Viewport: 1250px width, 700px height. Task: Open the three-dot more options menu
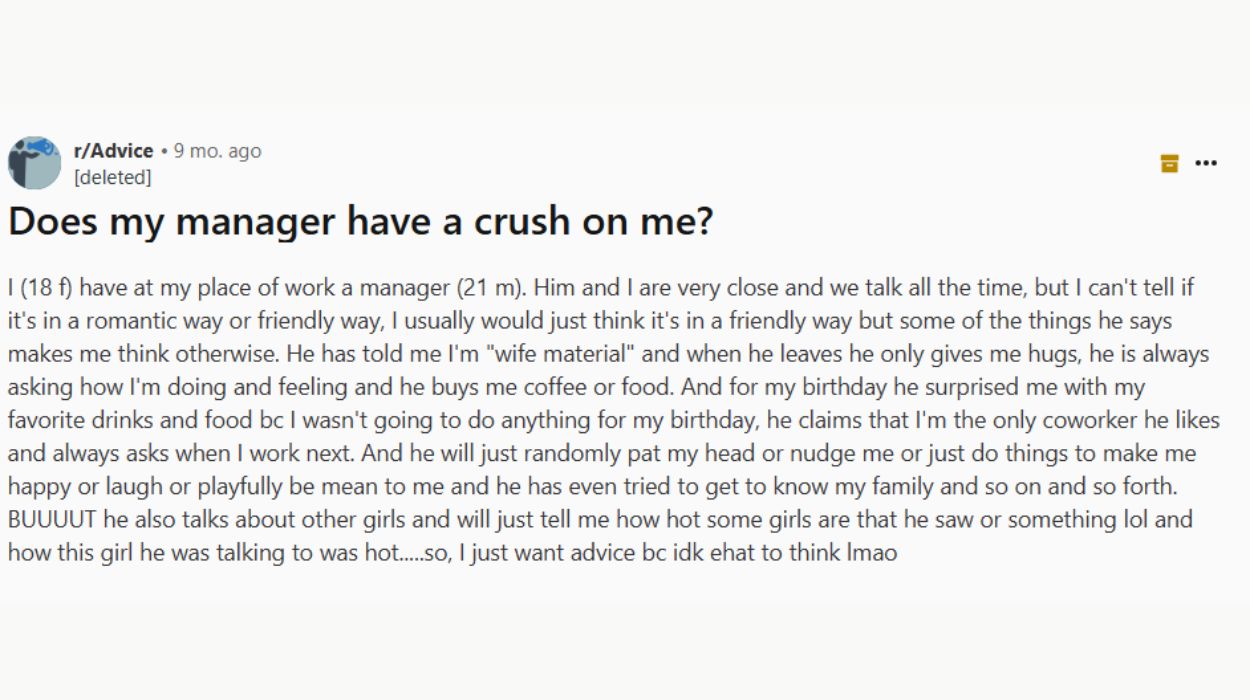(x=1206, y=163)
